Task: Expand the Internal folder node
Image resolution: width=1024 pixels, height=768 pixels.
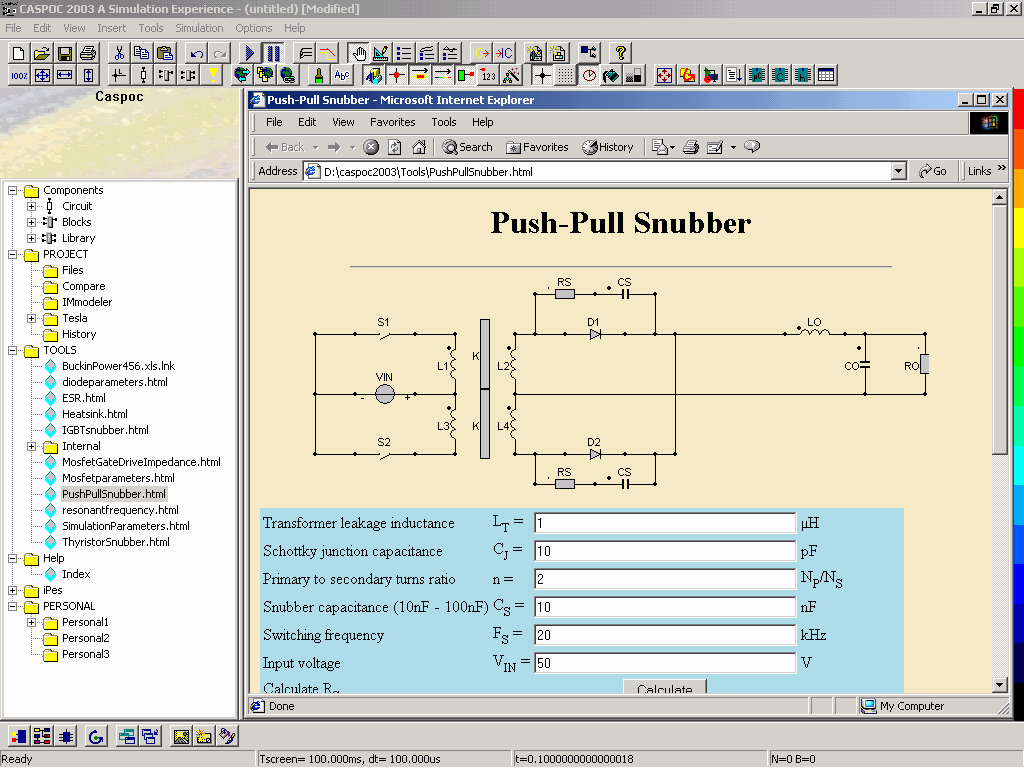Action: point(31,447)
